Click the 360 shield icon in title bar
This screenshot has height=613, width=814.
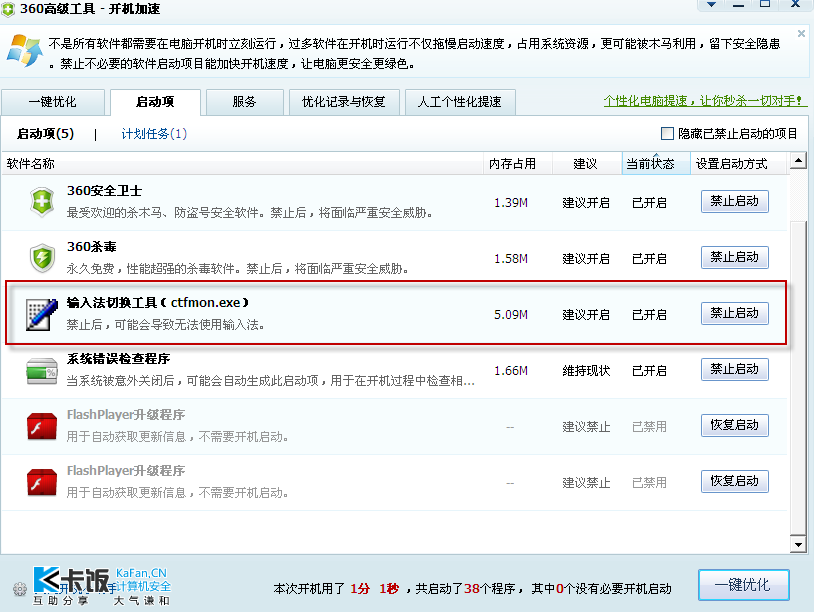point(8,9)
